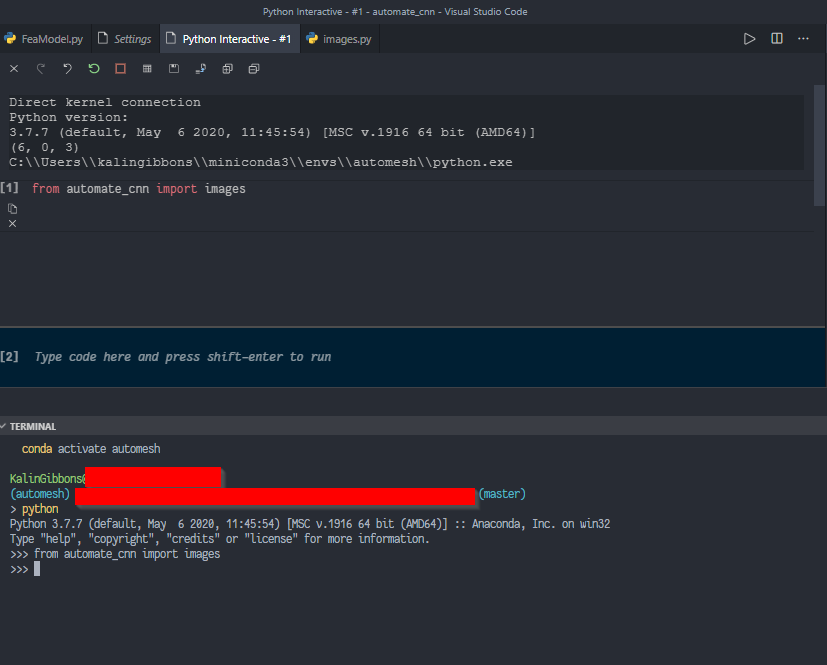827x665 pixels.
Task: Run the current Python file
Action: coord(748,38)
